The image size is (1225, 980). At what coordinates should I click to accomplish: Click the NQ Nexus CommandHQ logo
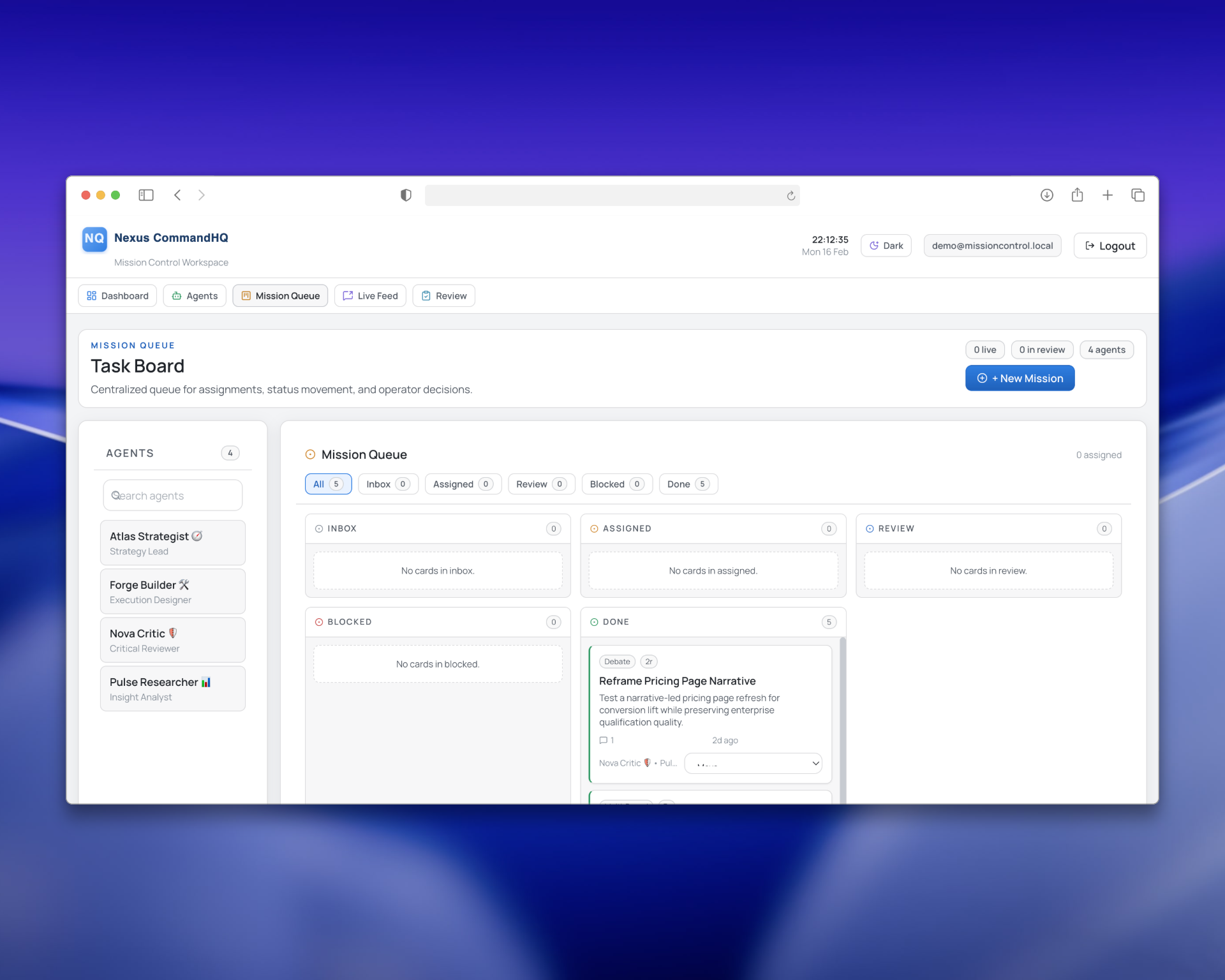[94, 239]
